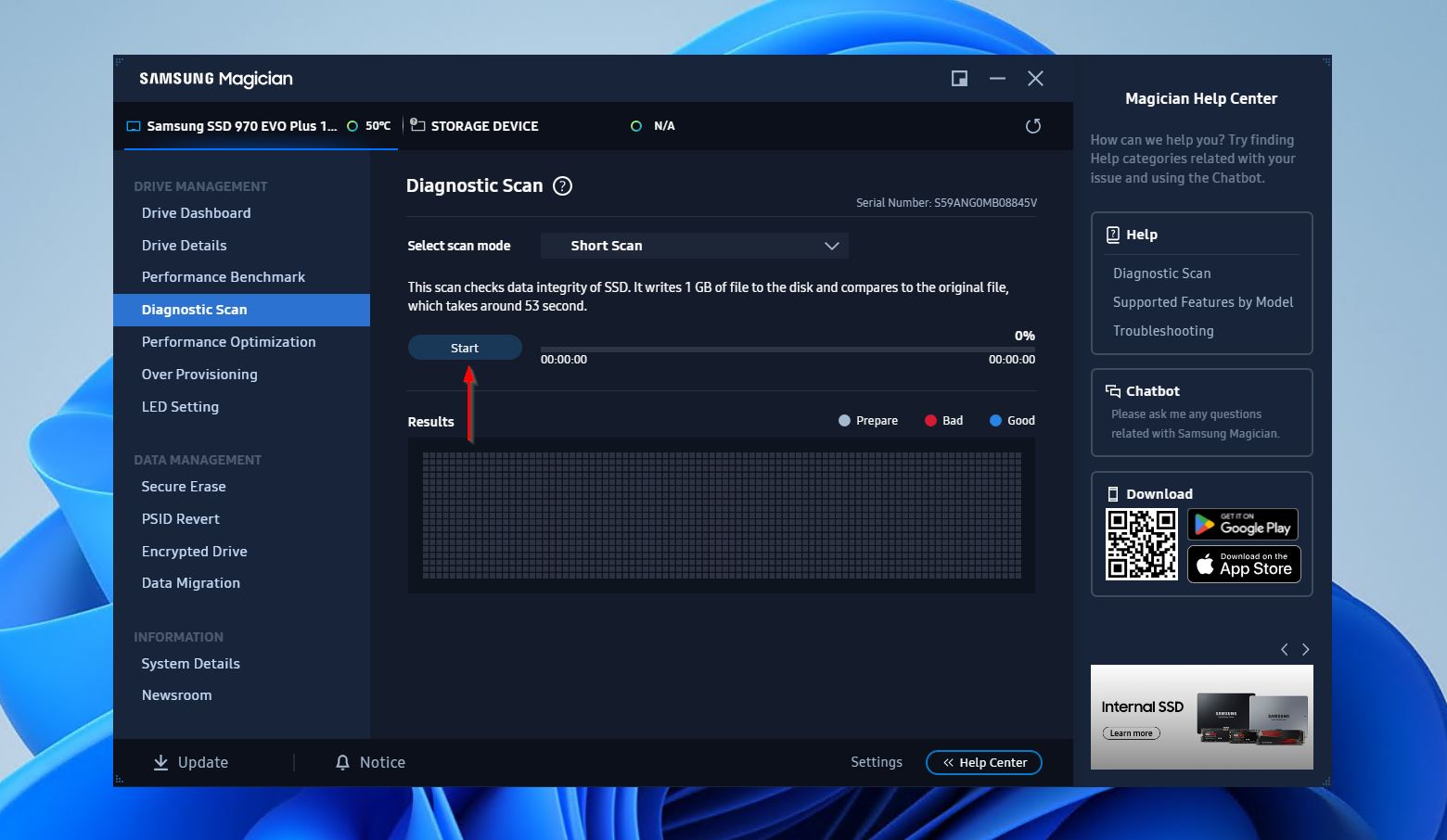Click the compact view window icon

pos(959,79)
